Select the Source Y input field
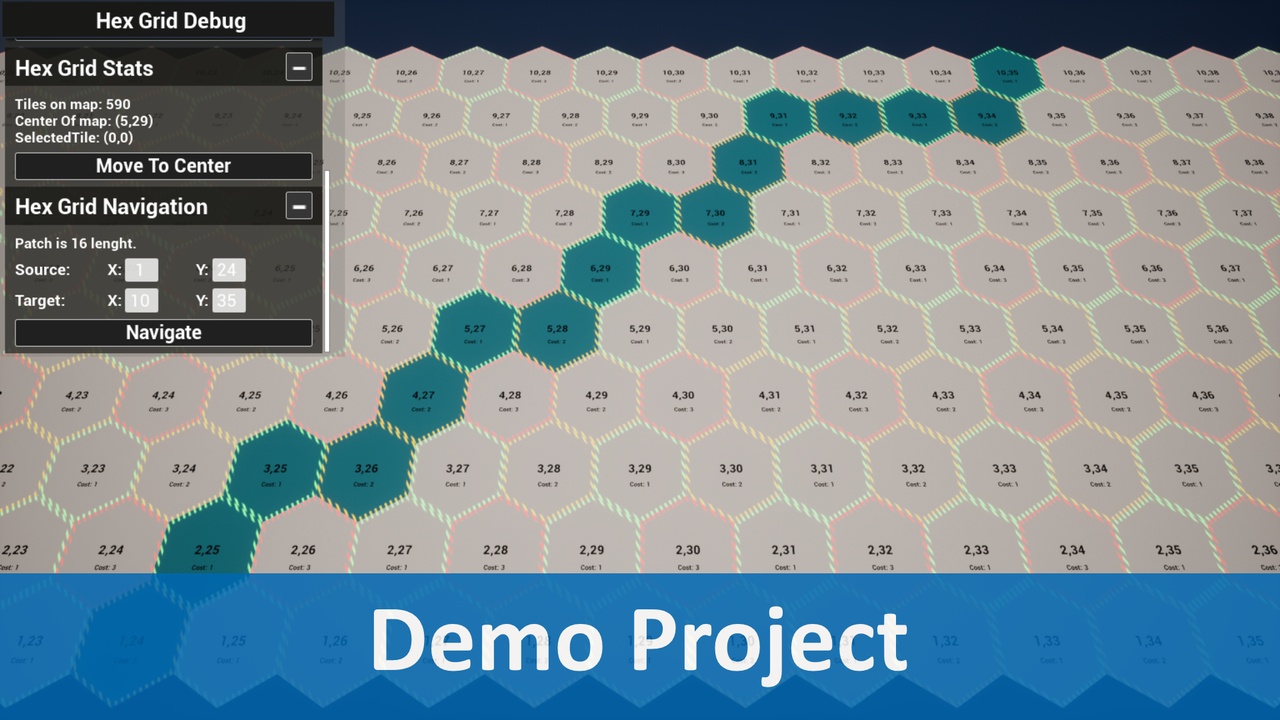 (229, 270)
